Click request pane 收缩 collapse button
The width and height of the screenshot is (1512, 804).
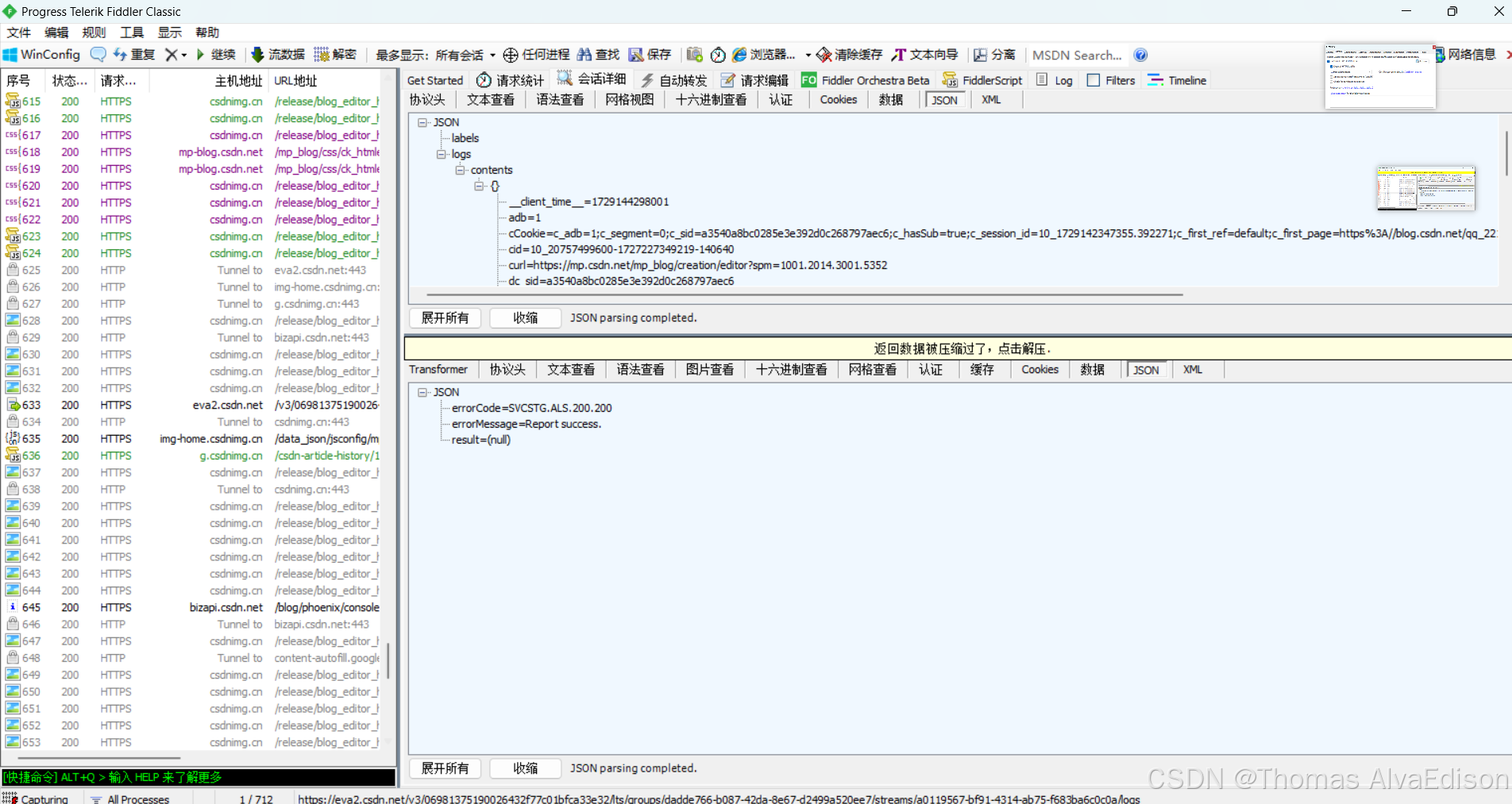[525, 317]
